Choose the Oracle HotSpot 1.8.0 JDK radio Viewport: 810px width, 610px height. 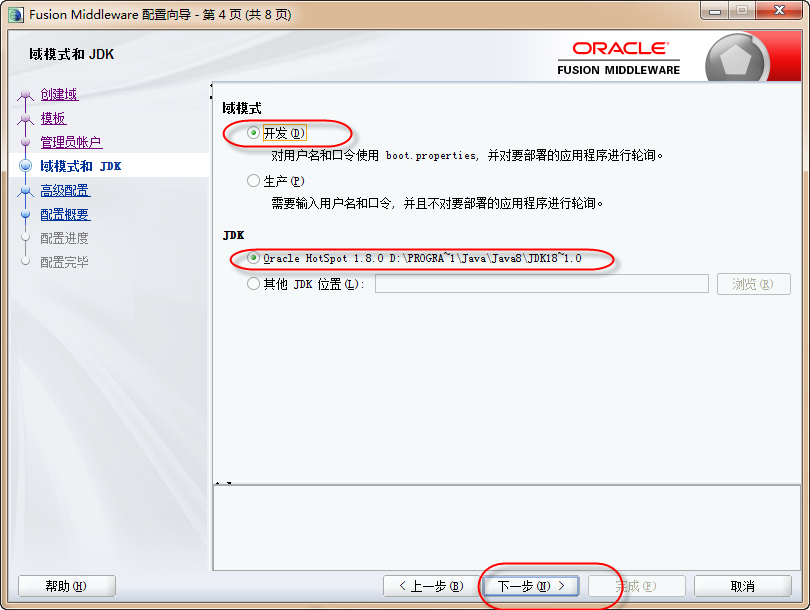point(253,258)
